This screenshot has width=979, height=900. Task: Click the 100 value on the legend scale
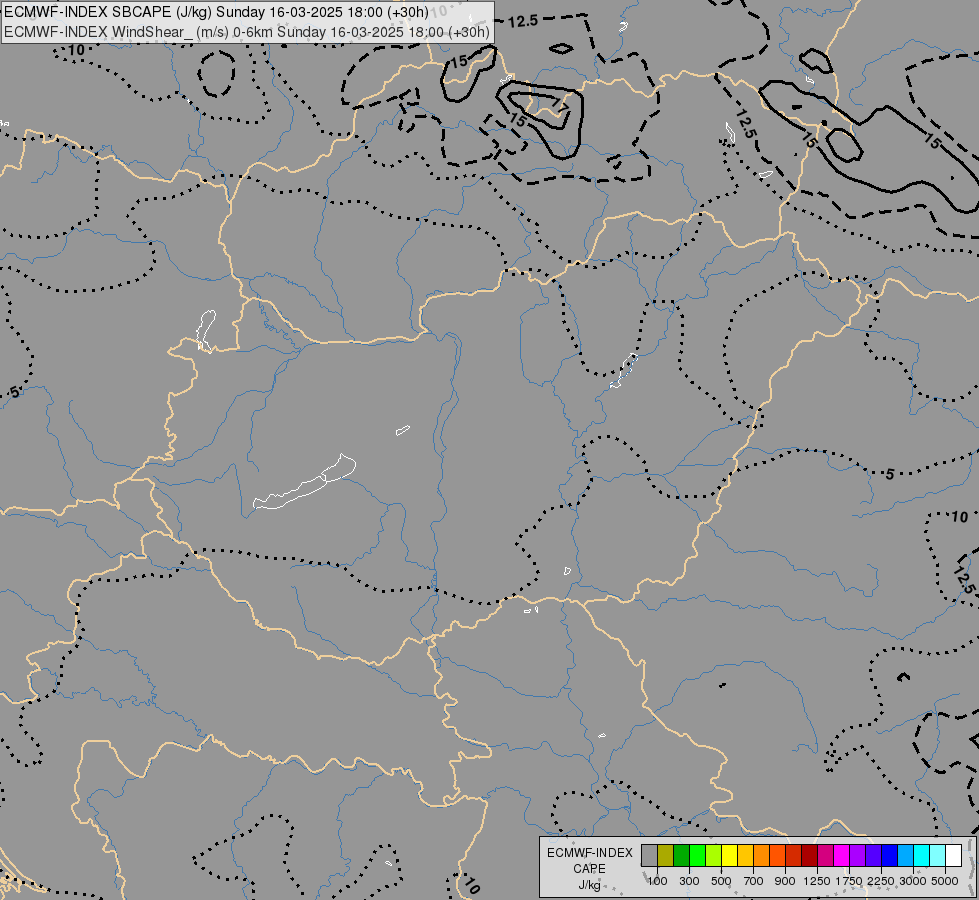click(657, 881)
